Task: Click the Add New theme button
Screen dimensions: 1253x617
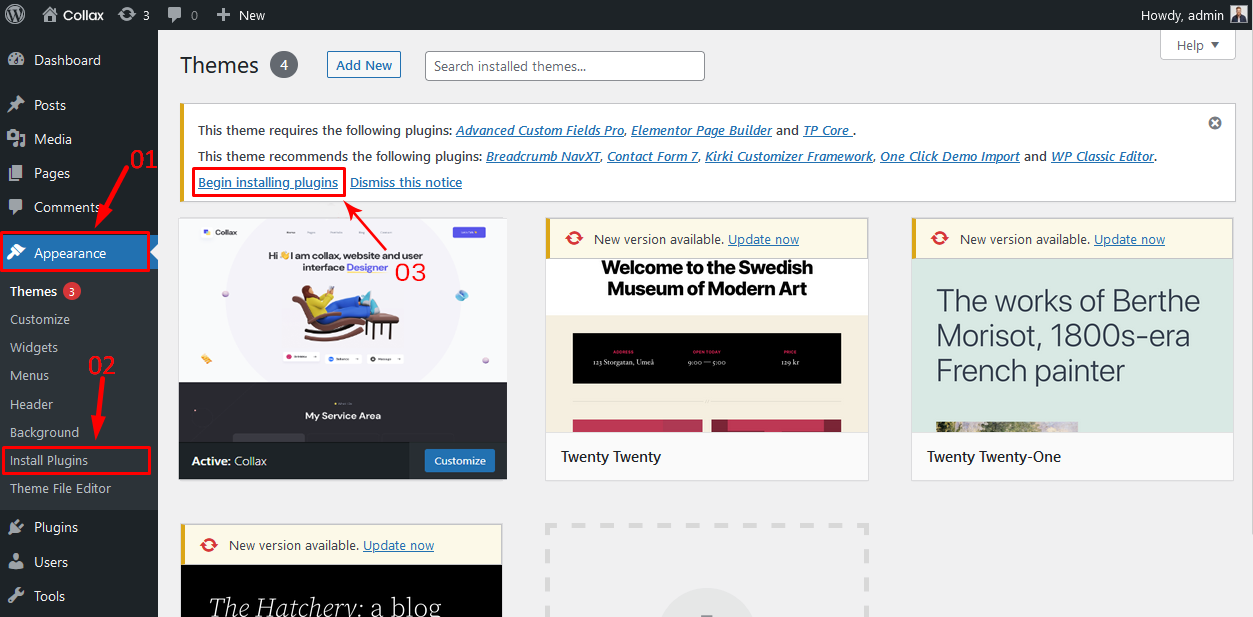Action: [364, 65]
